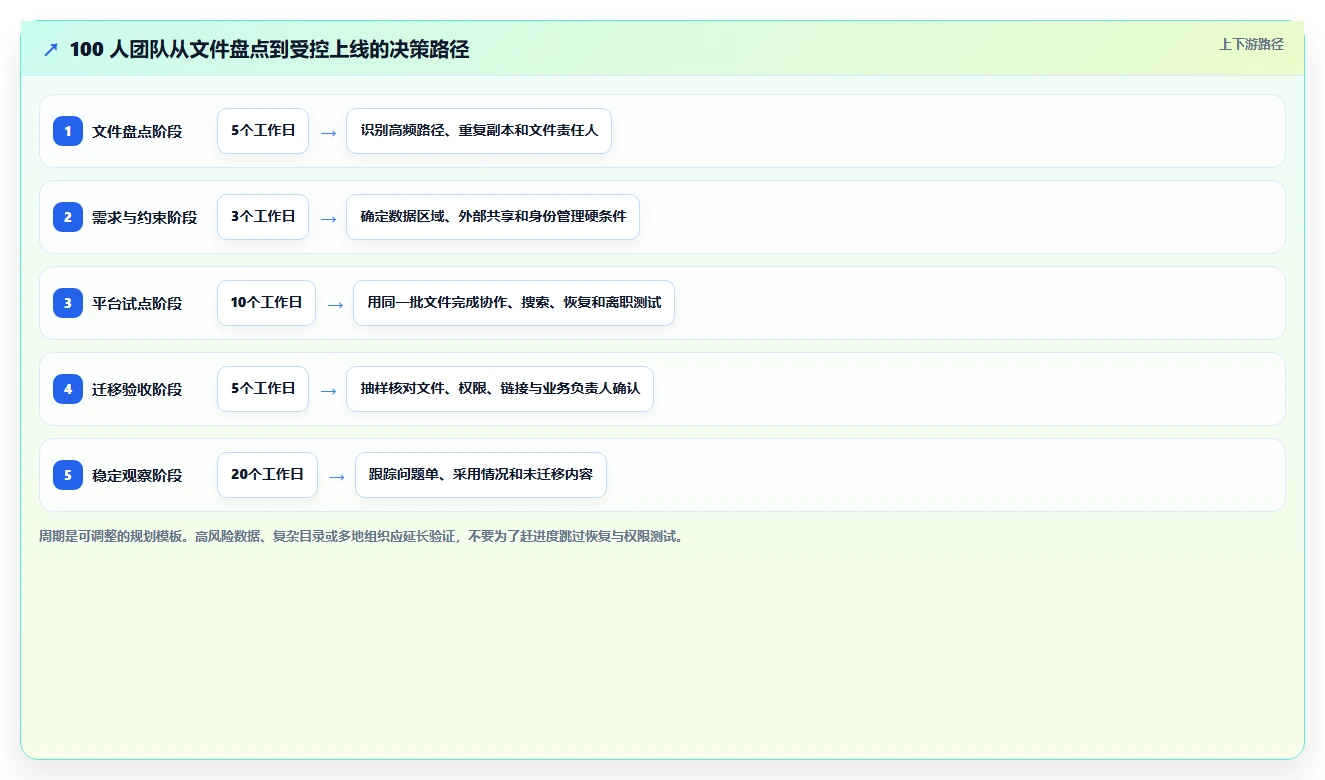Click step number badge 5
Image resolution: width=1325 pixels, height=780 pixels.
tap(68, 475)
